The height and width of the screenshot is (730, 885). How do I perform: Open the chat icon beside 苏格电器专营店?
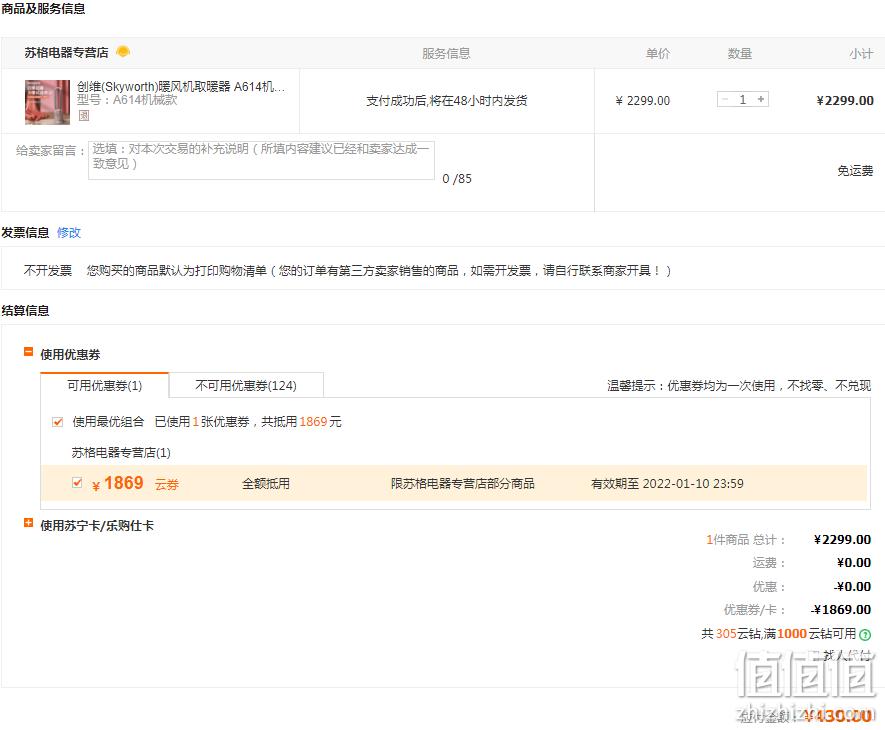pos(122,52)
